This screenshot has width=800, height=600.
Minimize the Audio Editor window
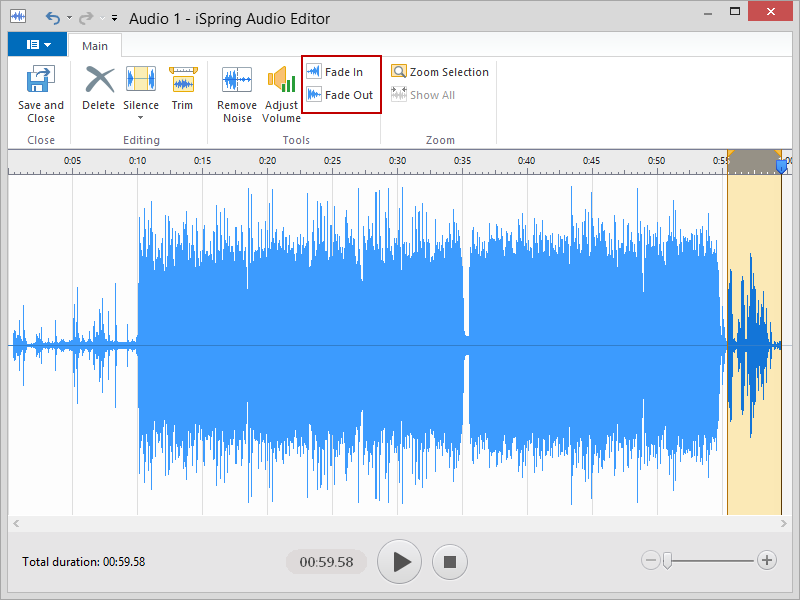(x=708, y=12)
